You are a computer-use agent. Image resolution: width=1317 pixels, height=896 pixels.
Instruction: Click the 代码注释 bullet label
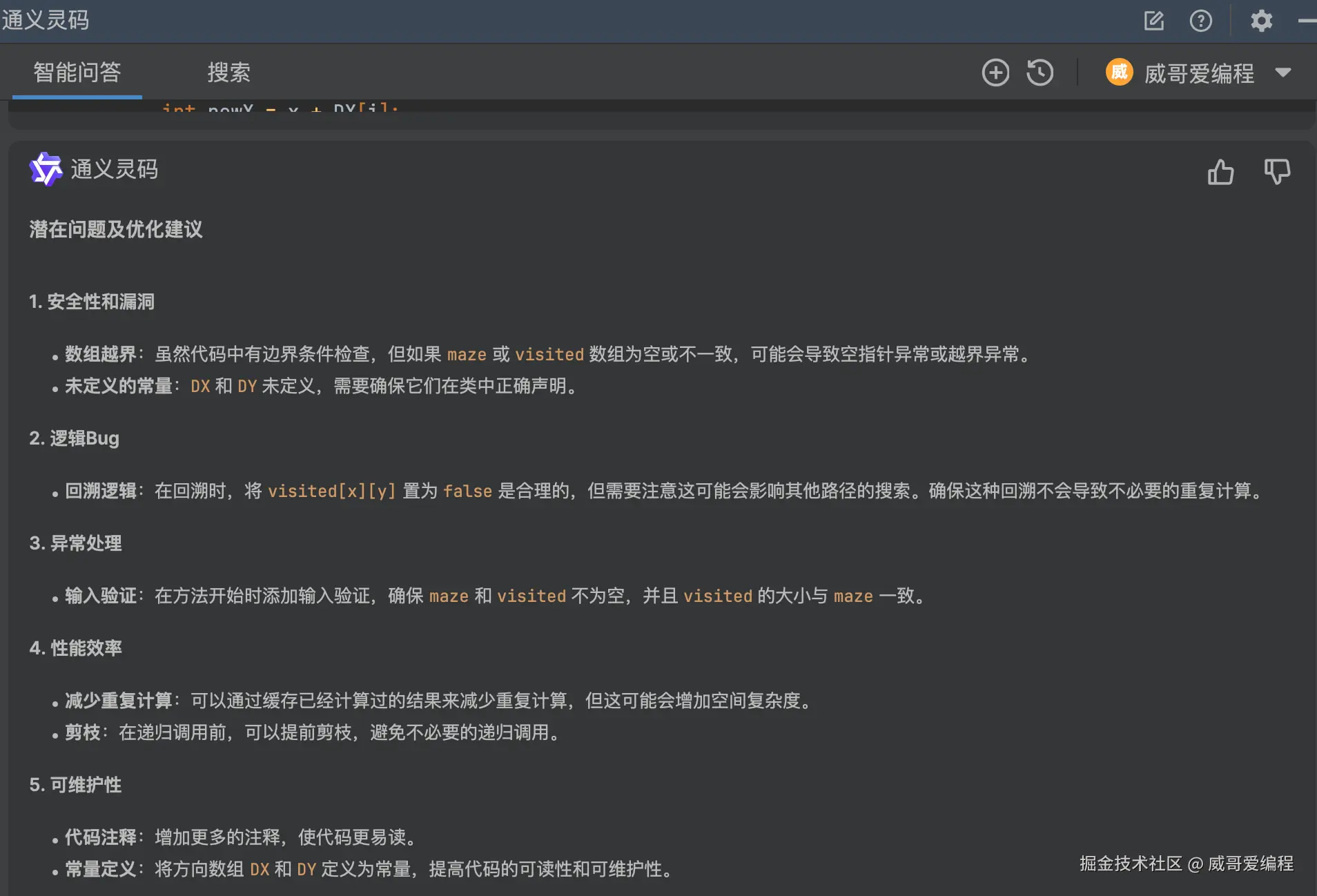(x=101, y=837)
